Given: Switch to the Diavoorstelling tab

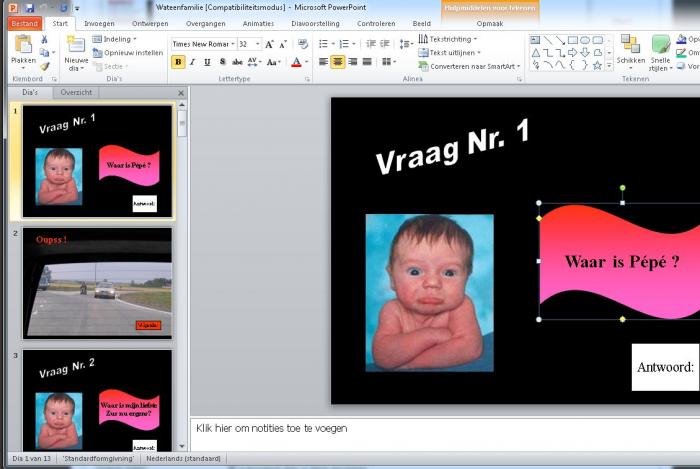Looking at the screenshot, I should 315,24.
